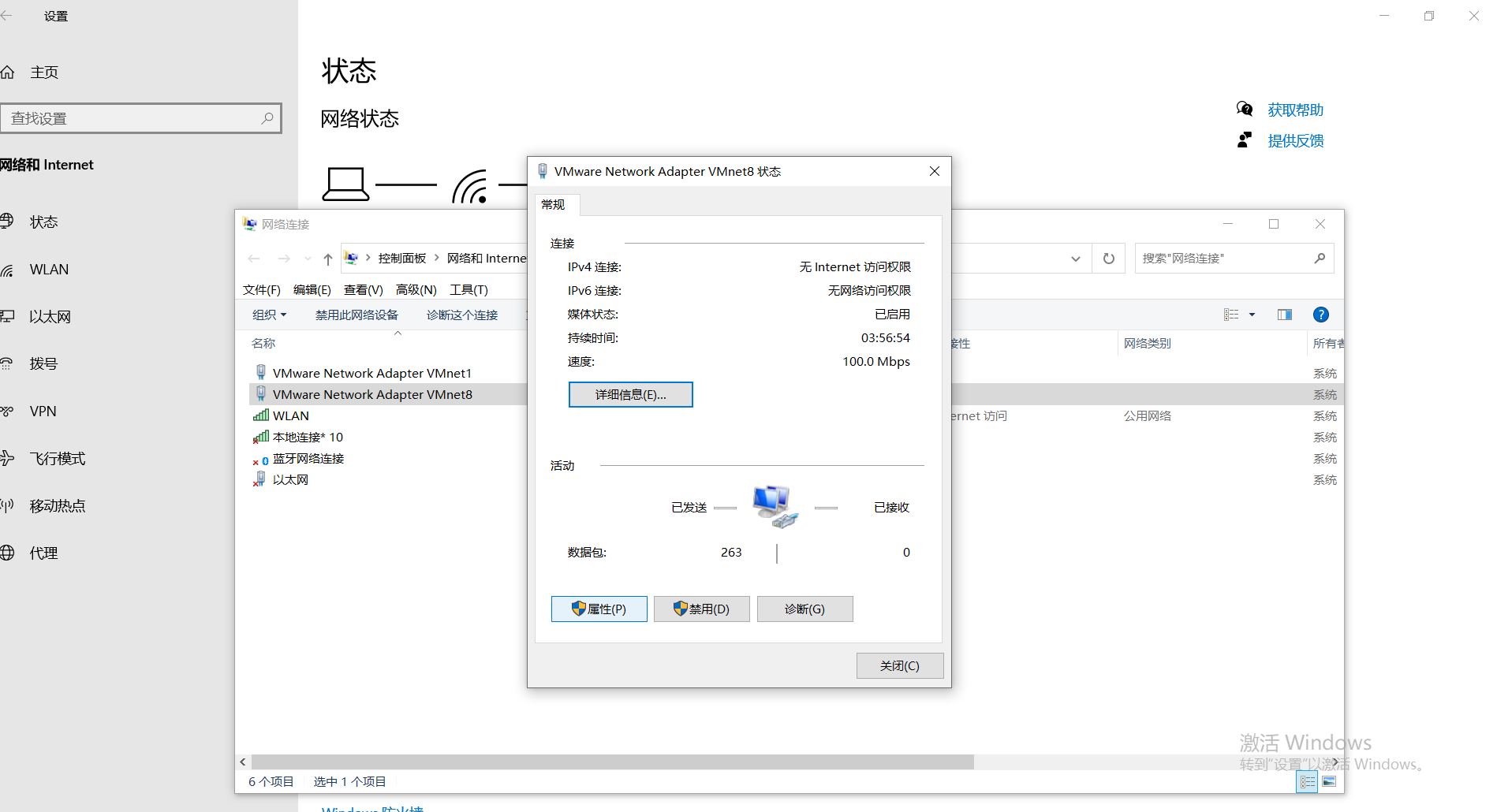Click 网络和 Internet breadcrumb in address bar
Screen dimensions: 1497x812
pyautogui.click(x=487, y=259)
